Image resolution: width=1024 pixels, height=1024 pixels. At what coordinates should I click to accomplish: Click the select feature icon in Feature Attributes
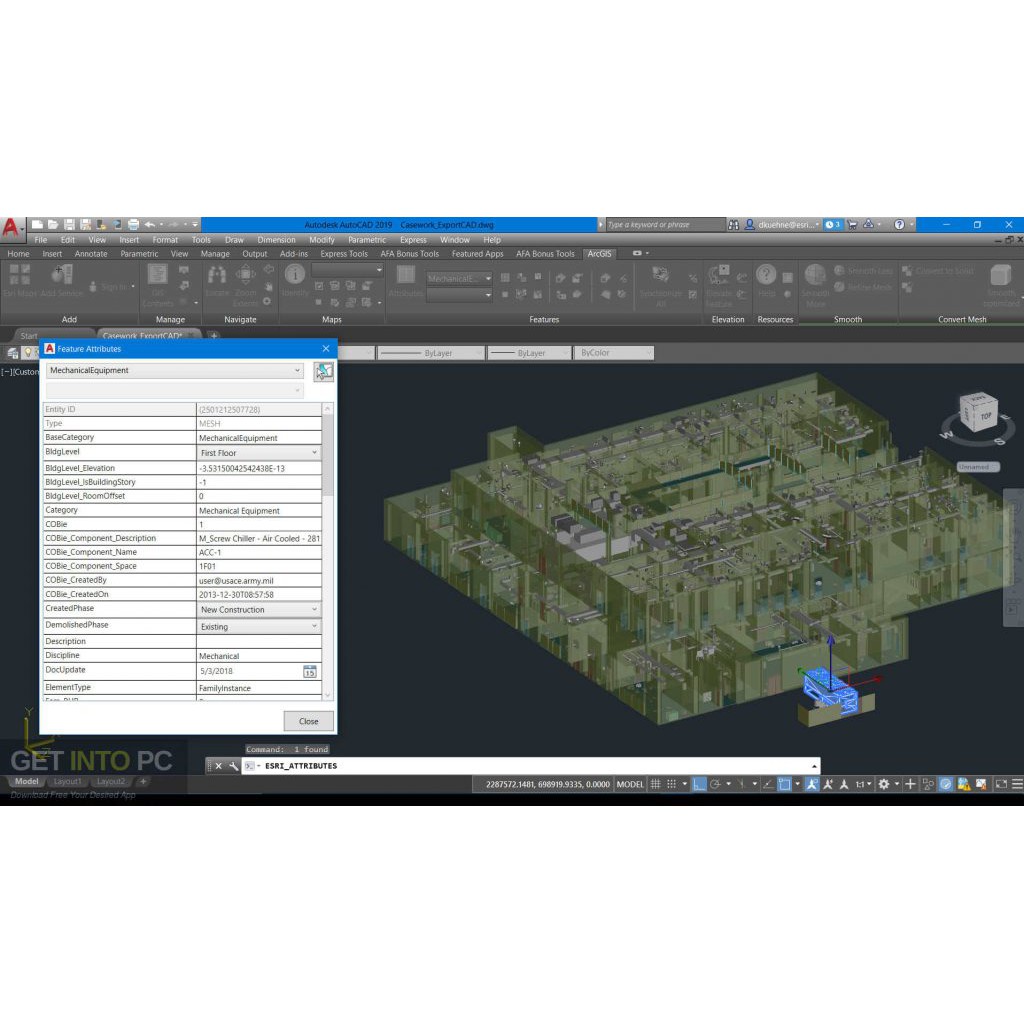323,372
